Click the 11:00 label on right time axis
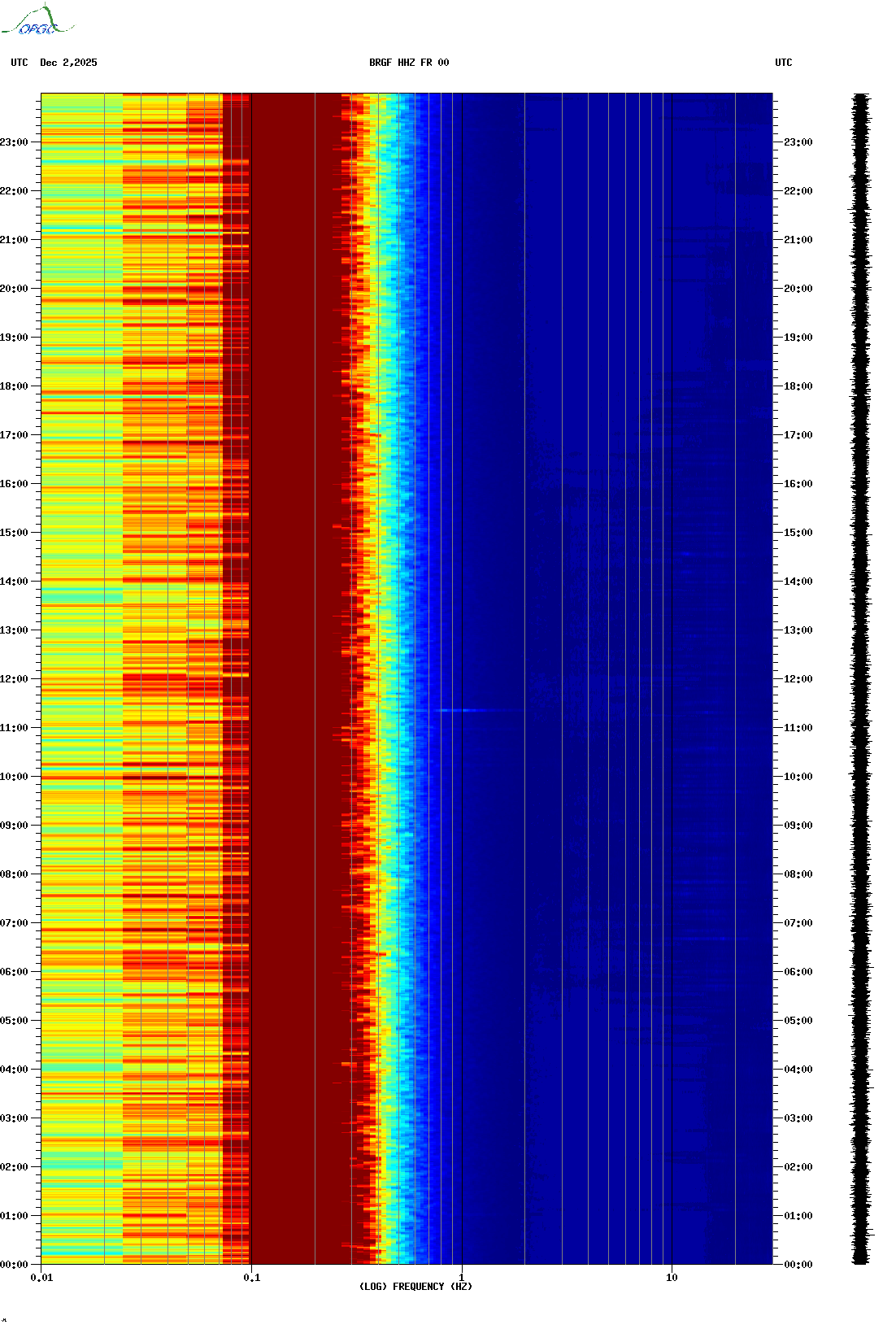This screenshot has width=896, height=1329. coord(798,728)
